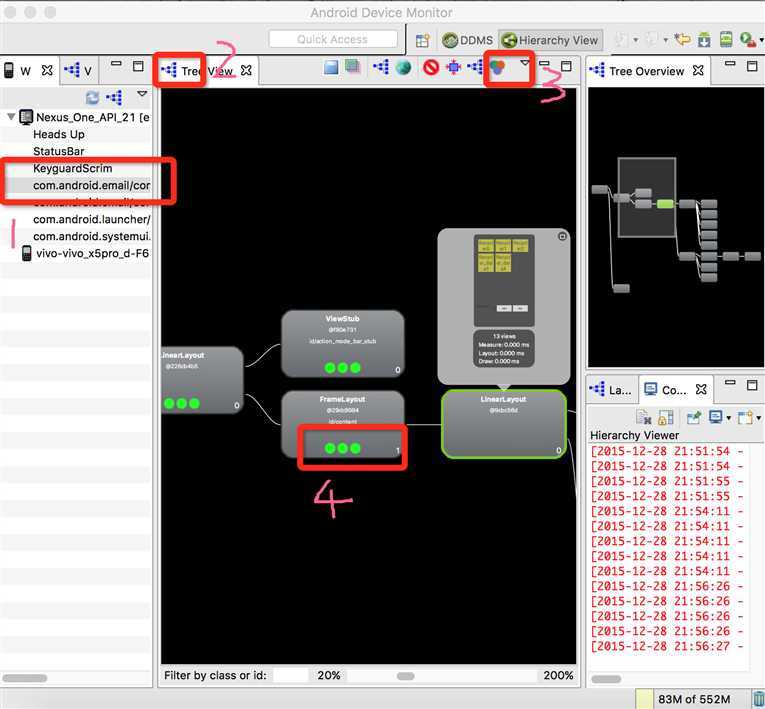Click the display selected console icon

(716, 417)
